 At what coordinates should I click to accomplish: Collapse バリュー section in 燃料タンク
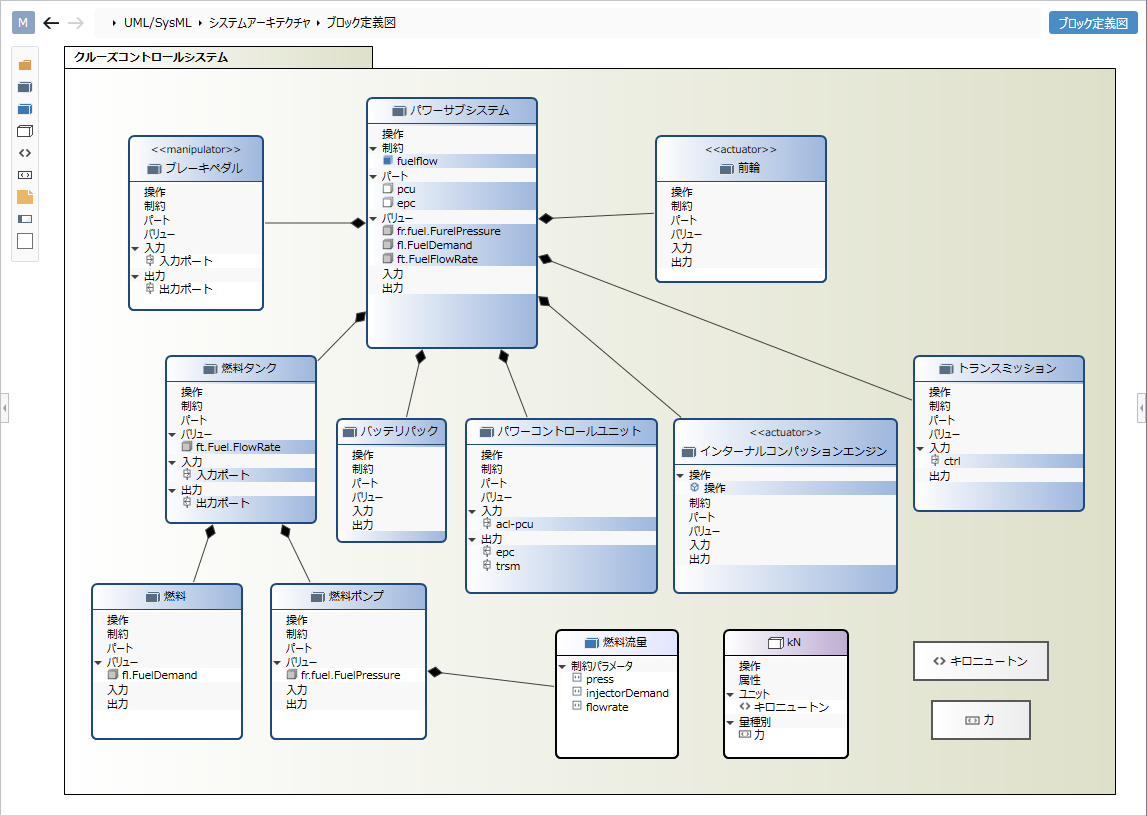pyautogui.click(x=173, y=434)
